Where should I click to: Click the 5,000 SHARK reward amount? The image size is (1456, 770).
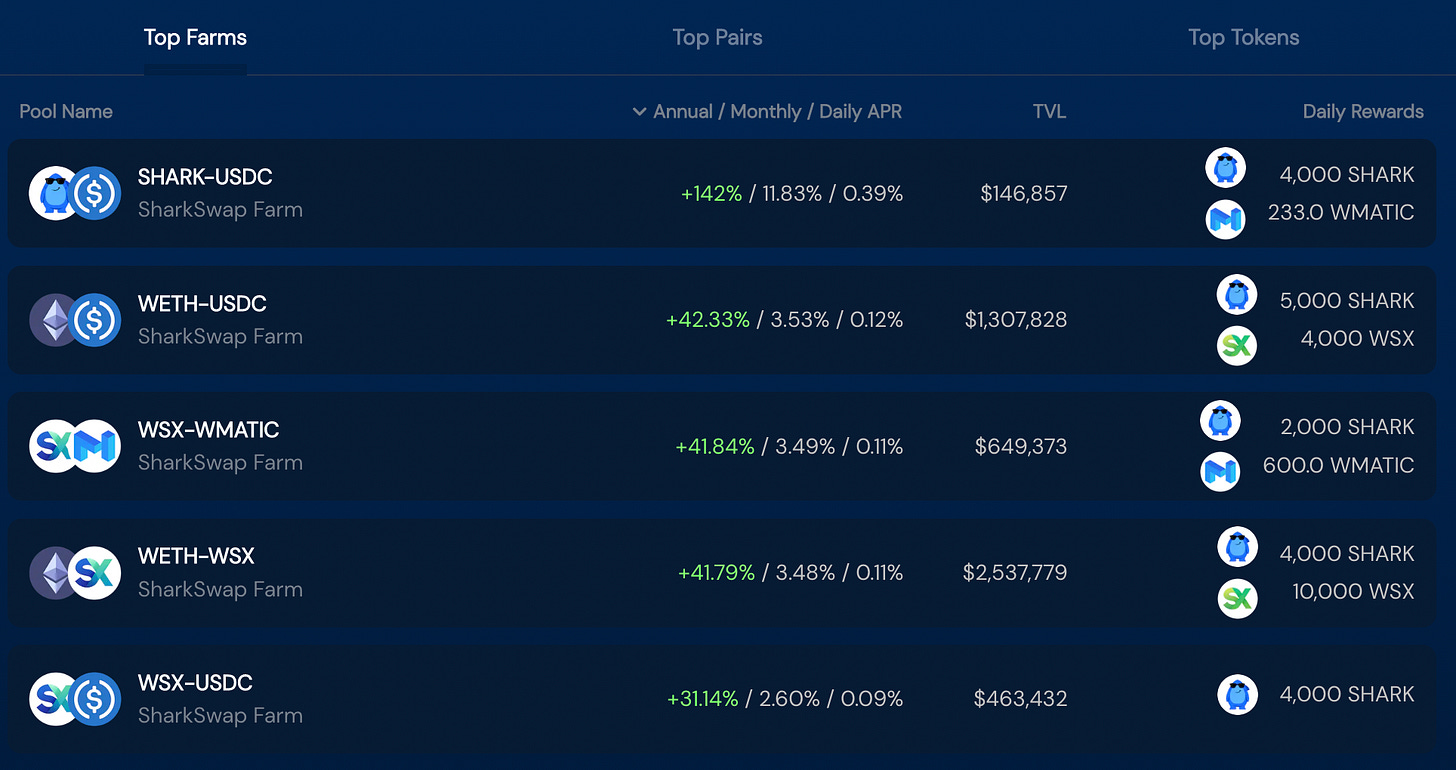coord(1347,301)
